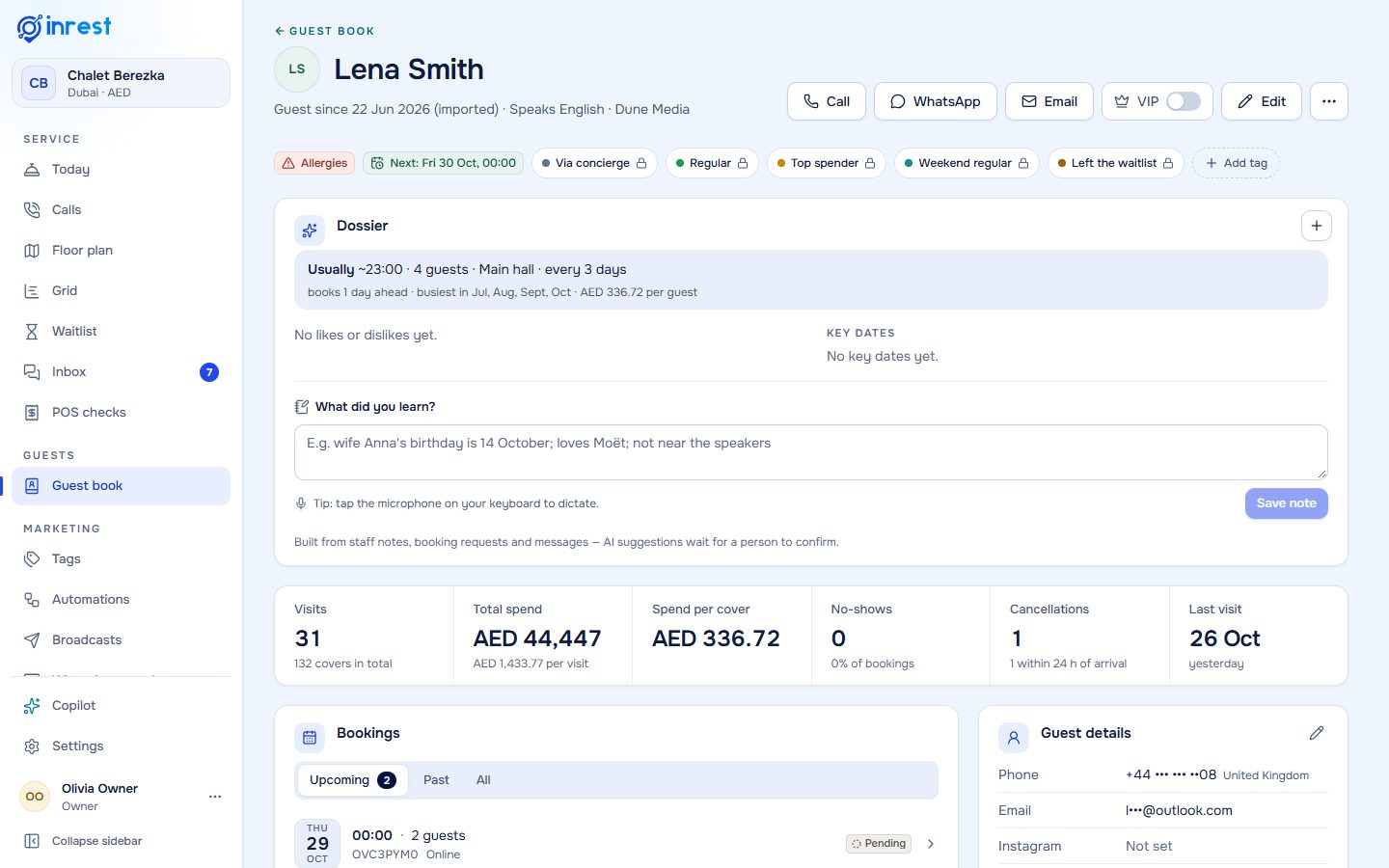Expand the 29 Oct booking chevron

(931, 844)
